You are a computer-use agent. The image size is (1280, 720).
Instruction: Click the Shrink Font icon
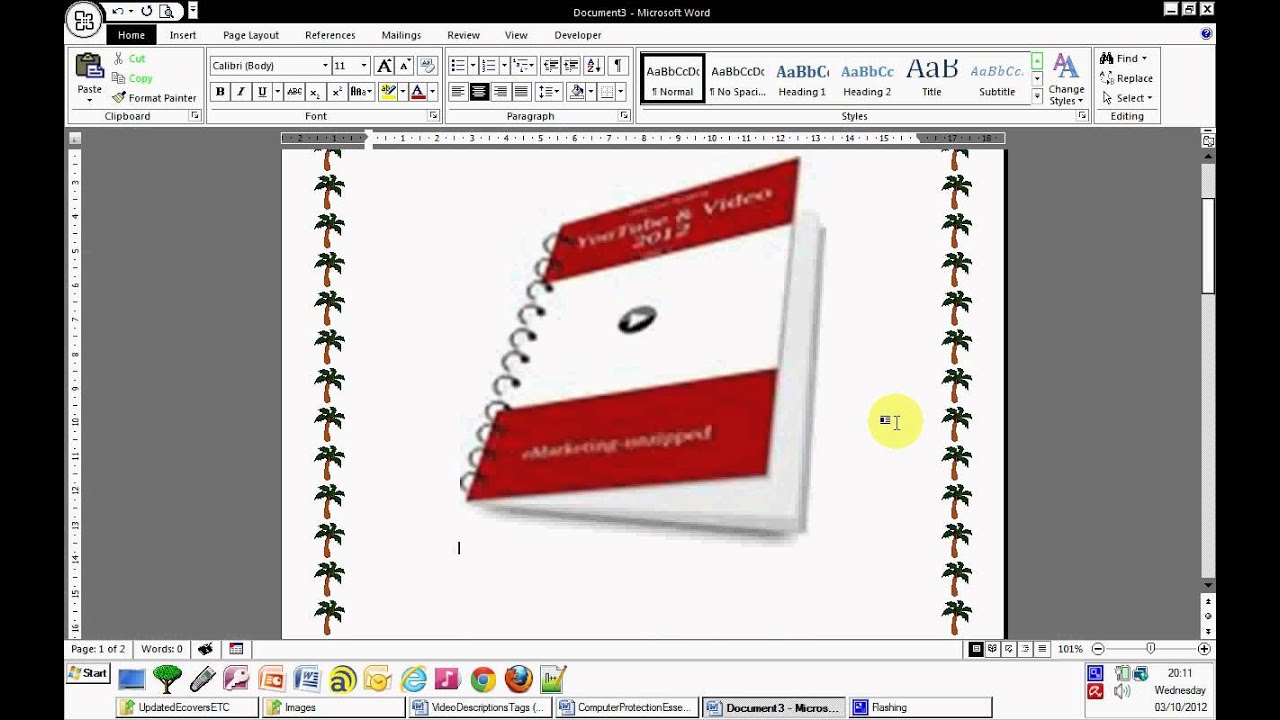(x=405, y=66)
